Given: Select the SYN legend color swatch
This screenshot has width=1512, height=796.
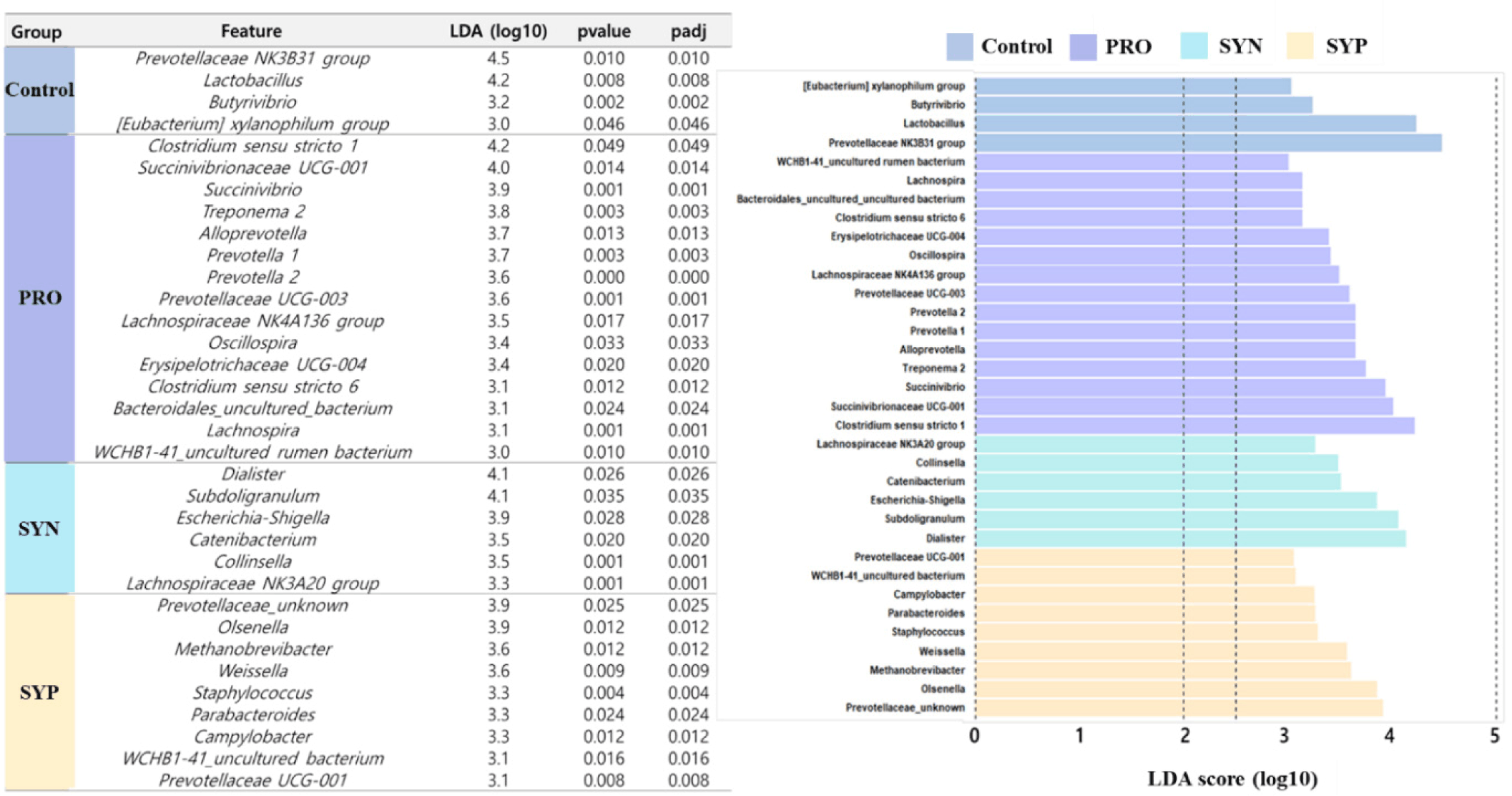Looking at the screenshot, I should point(1194,46).
